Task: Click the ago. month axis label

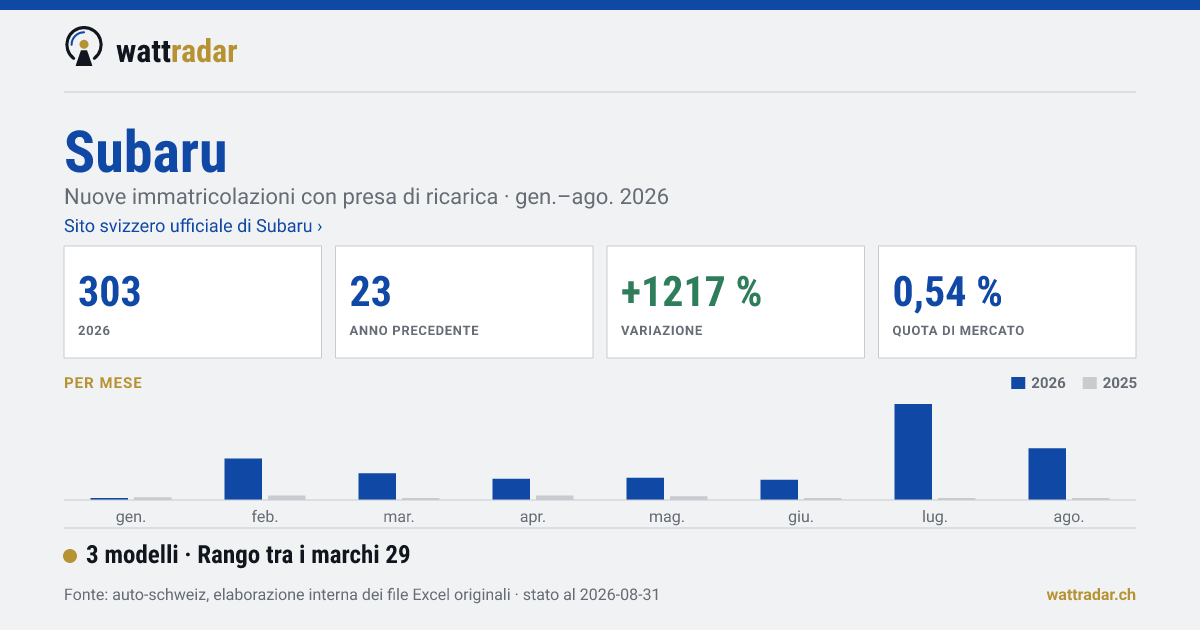Action: (x=1069, y=517)
